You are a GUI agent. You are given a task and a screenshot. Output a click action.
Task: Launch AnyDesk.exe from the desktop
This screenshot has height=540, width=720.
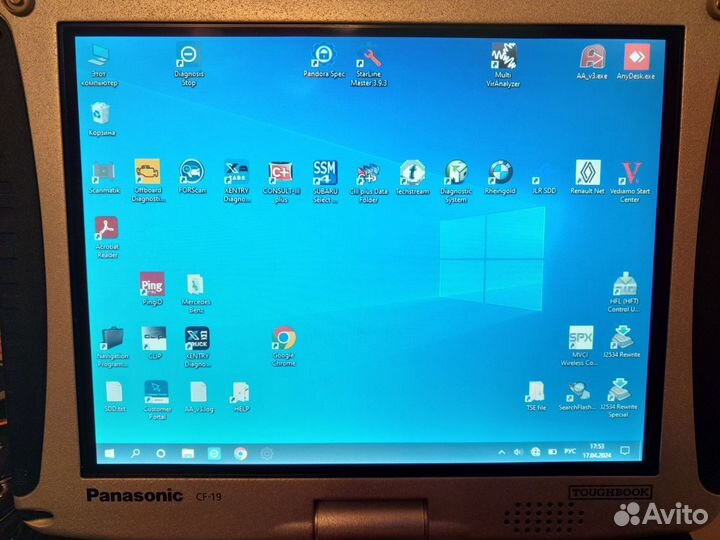pos(636,62)
